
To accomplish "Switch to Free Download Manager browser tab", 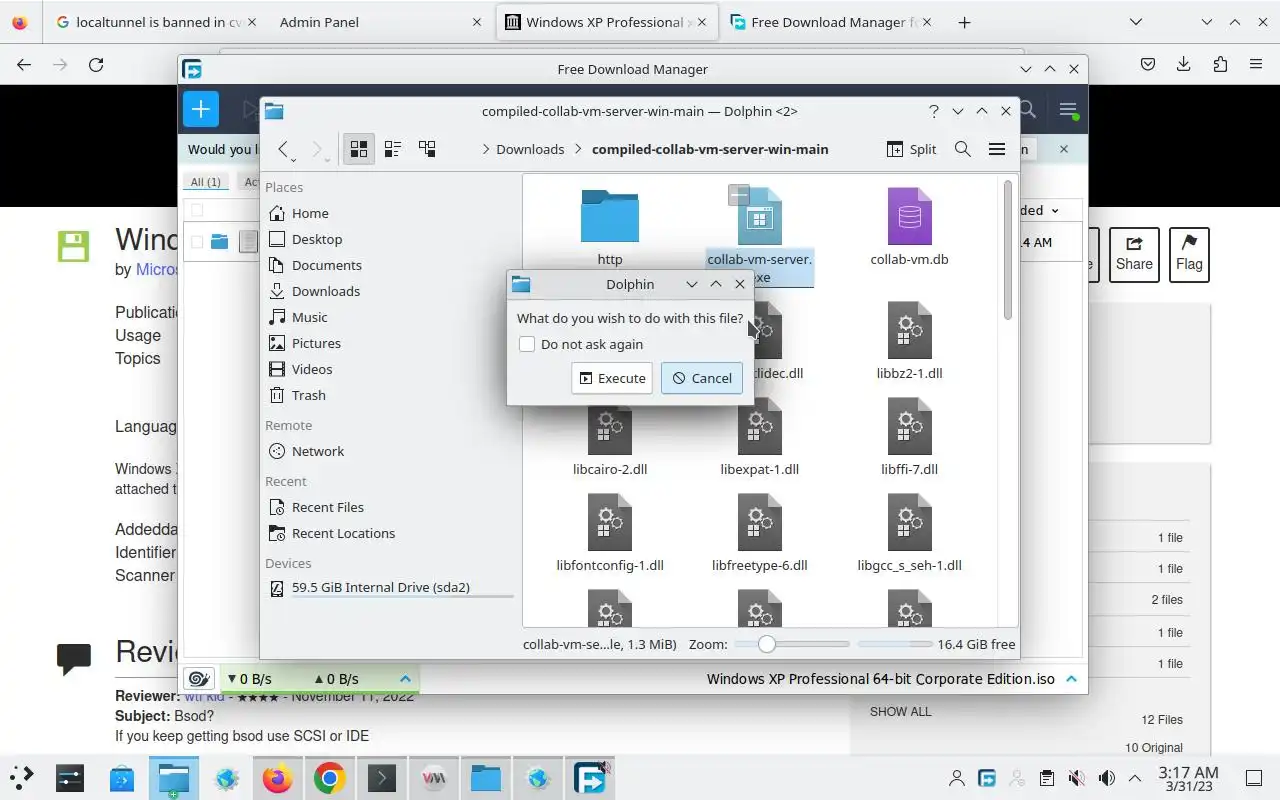I will pos(830,22).
